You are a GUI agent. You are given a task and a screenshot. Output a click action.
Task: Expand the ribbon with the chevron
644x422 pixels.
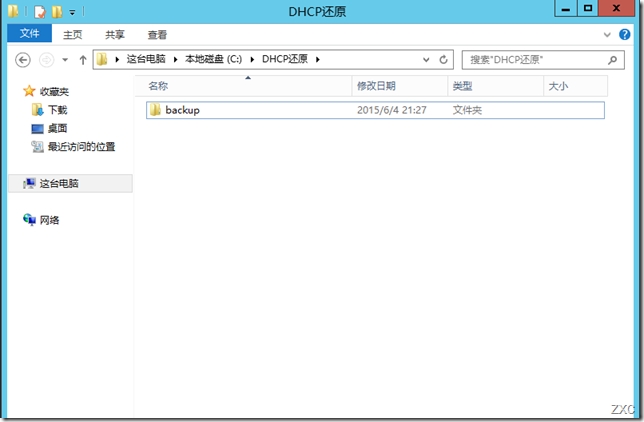(x=607, y=35)
